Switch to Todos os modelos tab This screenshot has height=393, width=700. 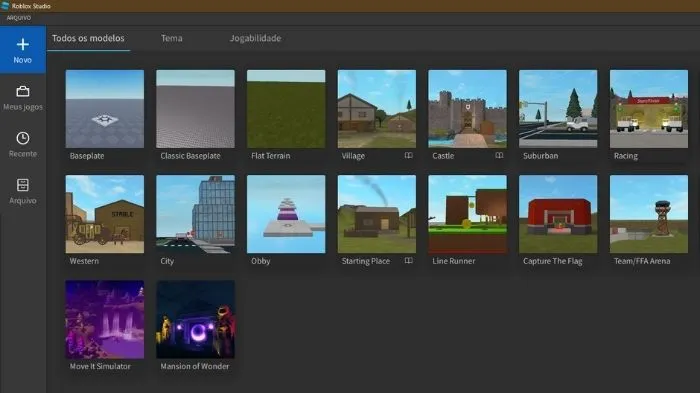pyautogui.click(x=88, y=38)
